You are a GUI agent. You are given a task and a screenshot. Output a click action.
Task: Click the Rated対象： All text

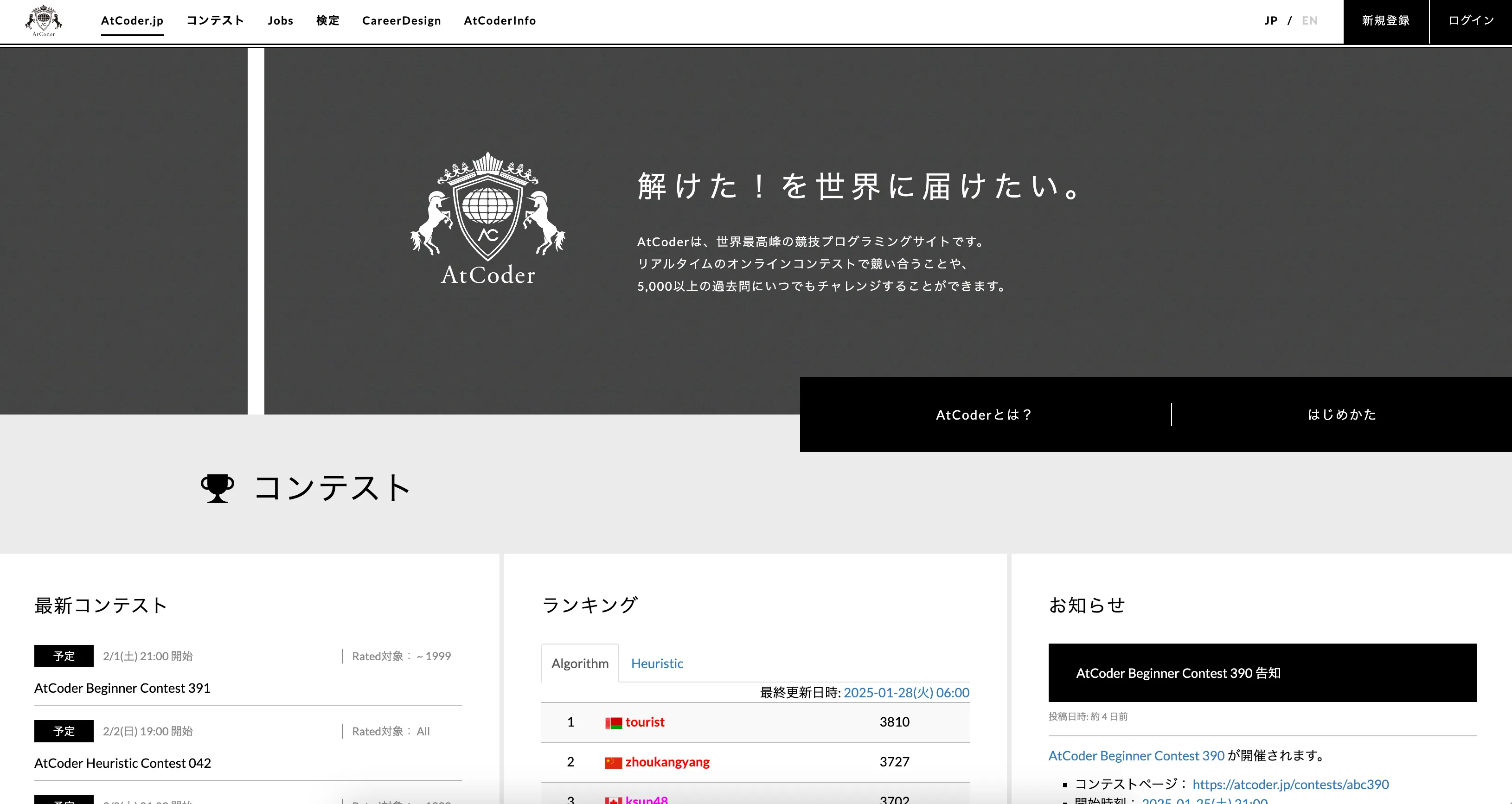point(391,731)
